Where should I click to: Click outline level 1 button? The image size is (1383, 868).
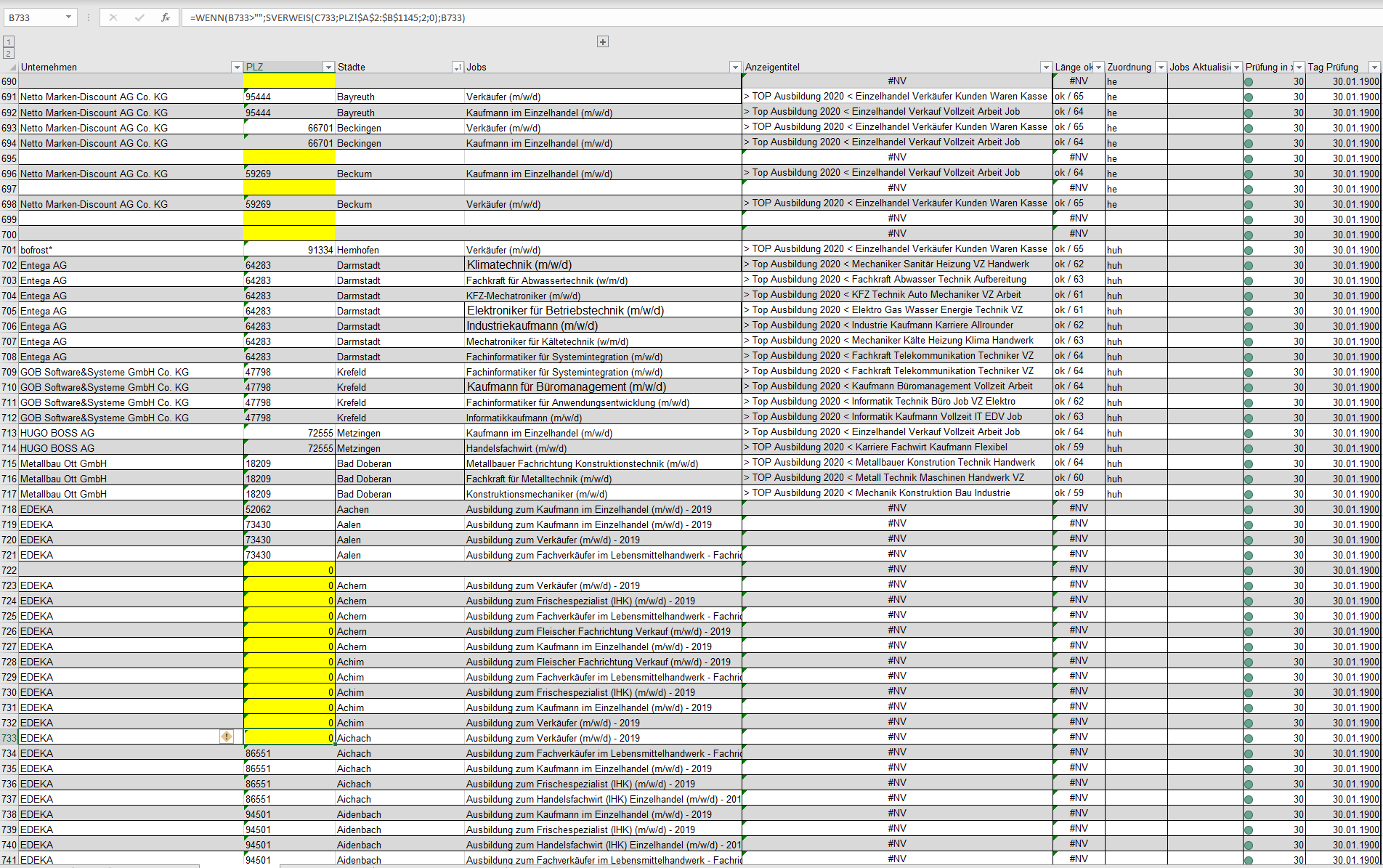pos(9,41)
